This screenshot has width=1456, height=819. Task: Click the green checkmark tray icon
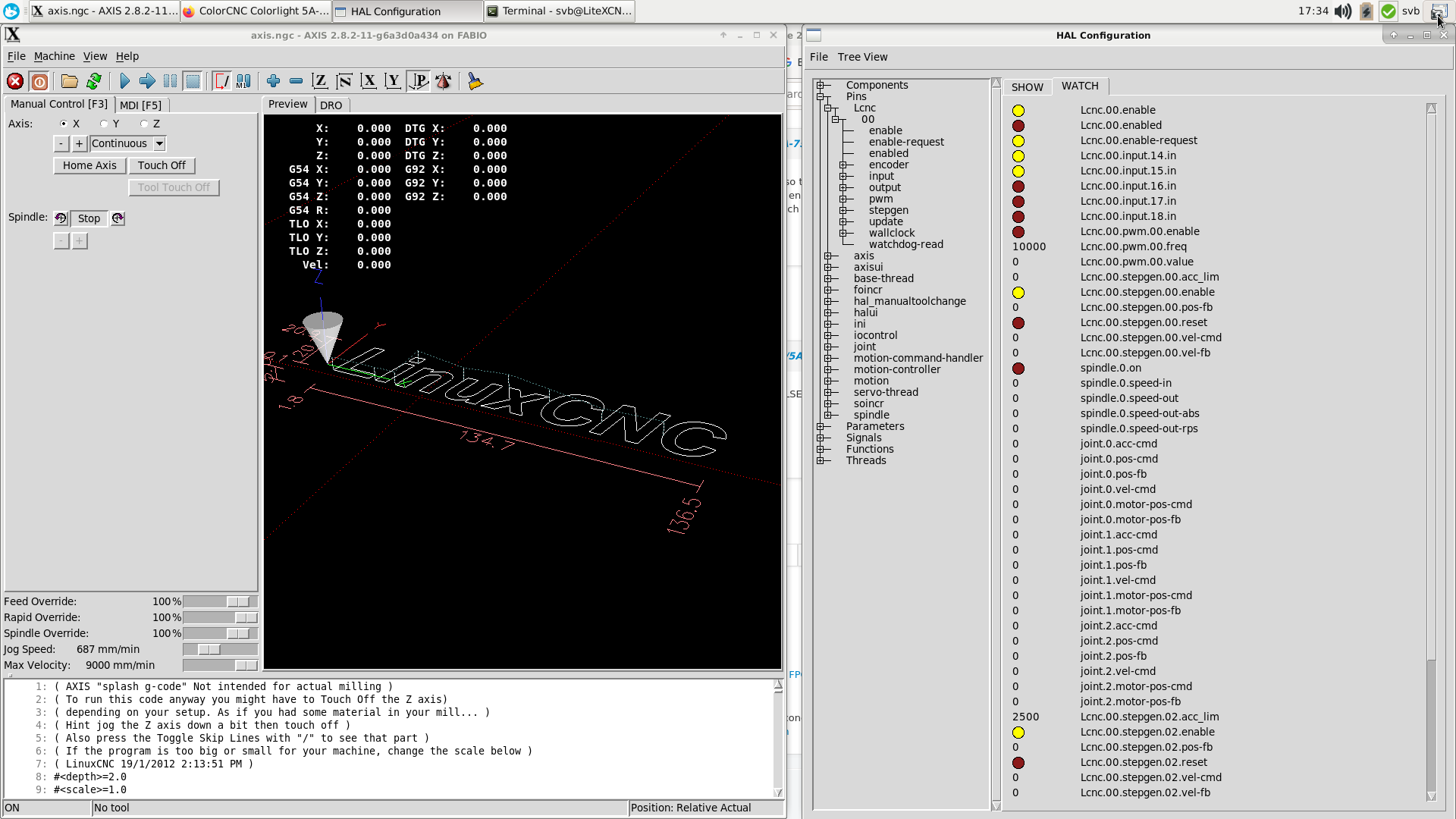point(1388,11)
